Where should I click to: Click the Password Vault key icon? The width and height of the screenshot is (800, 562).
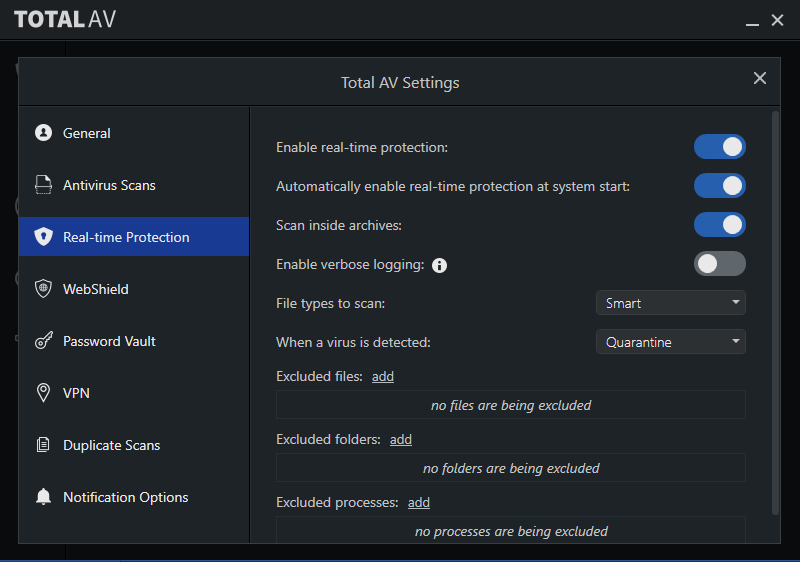tap(43, 341)
